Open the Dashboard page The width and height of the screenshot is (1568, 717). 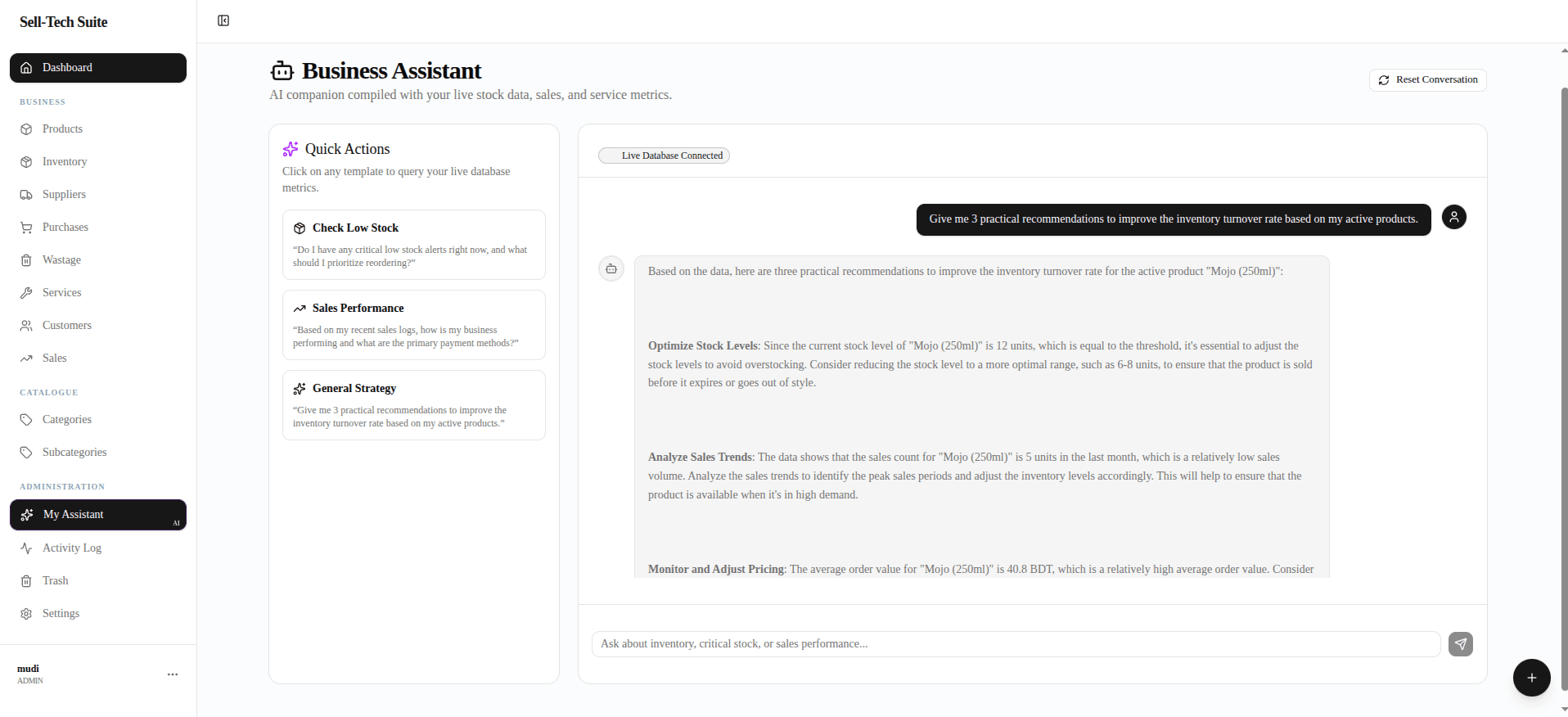point(98,68)
